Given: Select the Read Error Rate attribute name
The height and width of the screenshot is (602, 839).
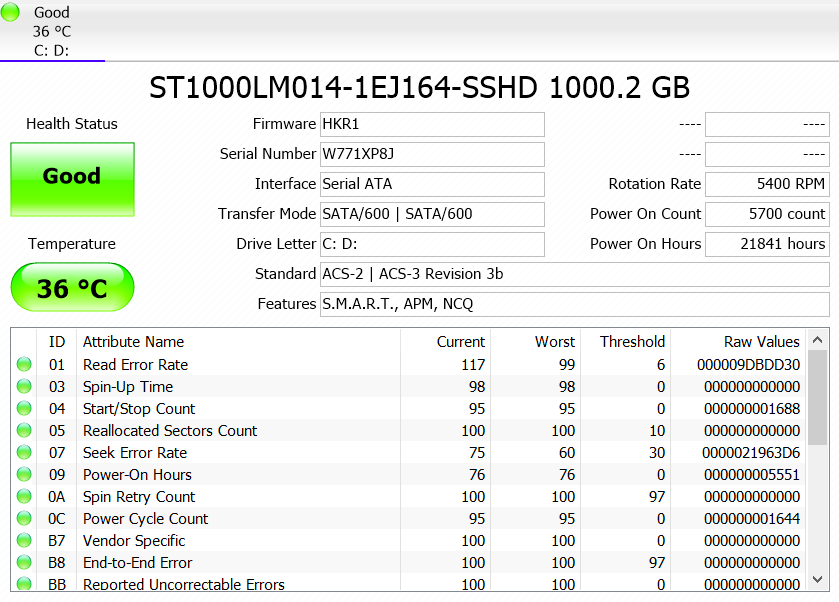Looking at the screenshot, I should tap(135, 365).
